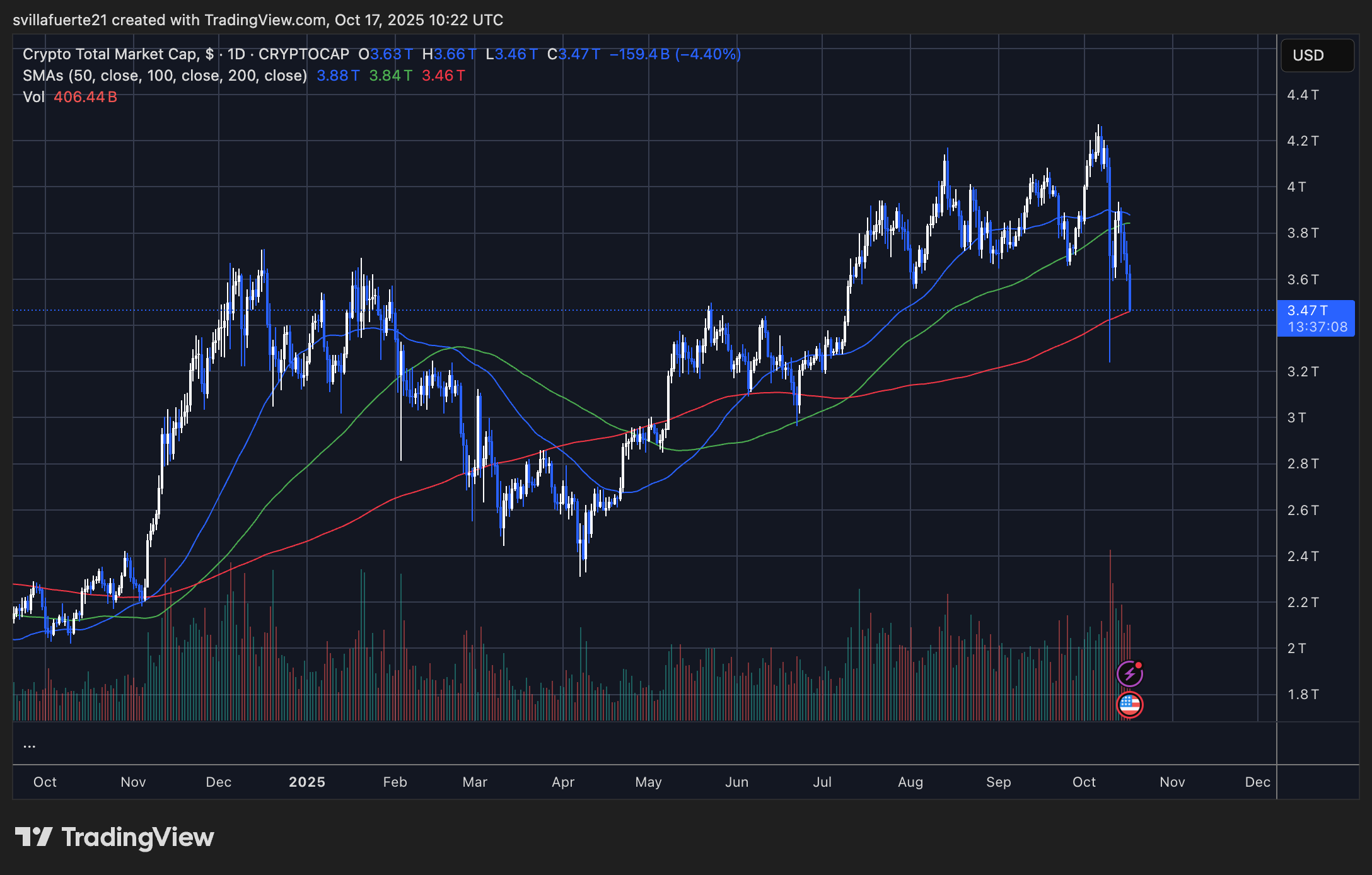The image size is (1372, 875).
Task: Open the USD currency selector
Action: (1317, 55)
